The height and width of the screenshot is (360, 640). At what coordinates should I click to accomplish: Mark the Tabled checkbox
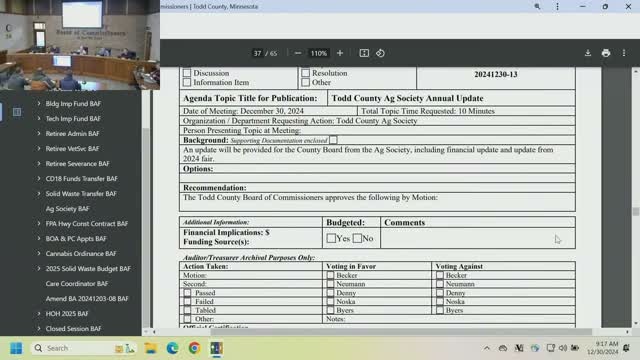[x=187, y=310]
